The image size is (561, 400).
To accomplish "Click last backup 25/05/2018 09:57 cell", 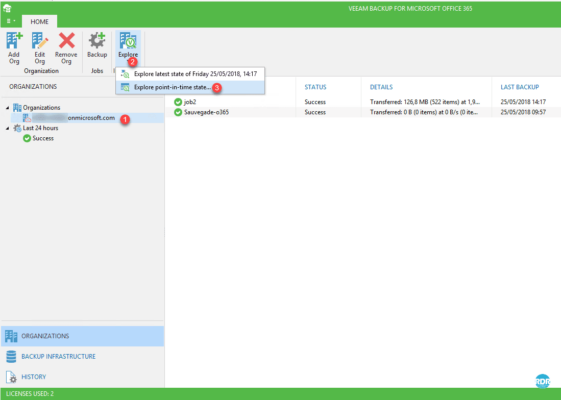I will pyautogui.click(x=523, y=112).
